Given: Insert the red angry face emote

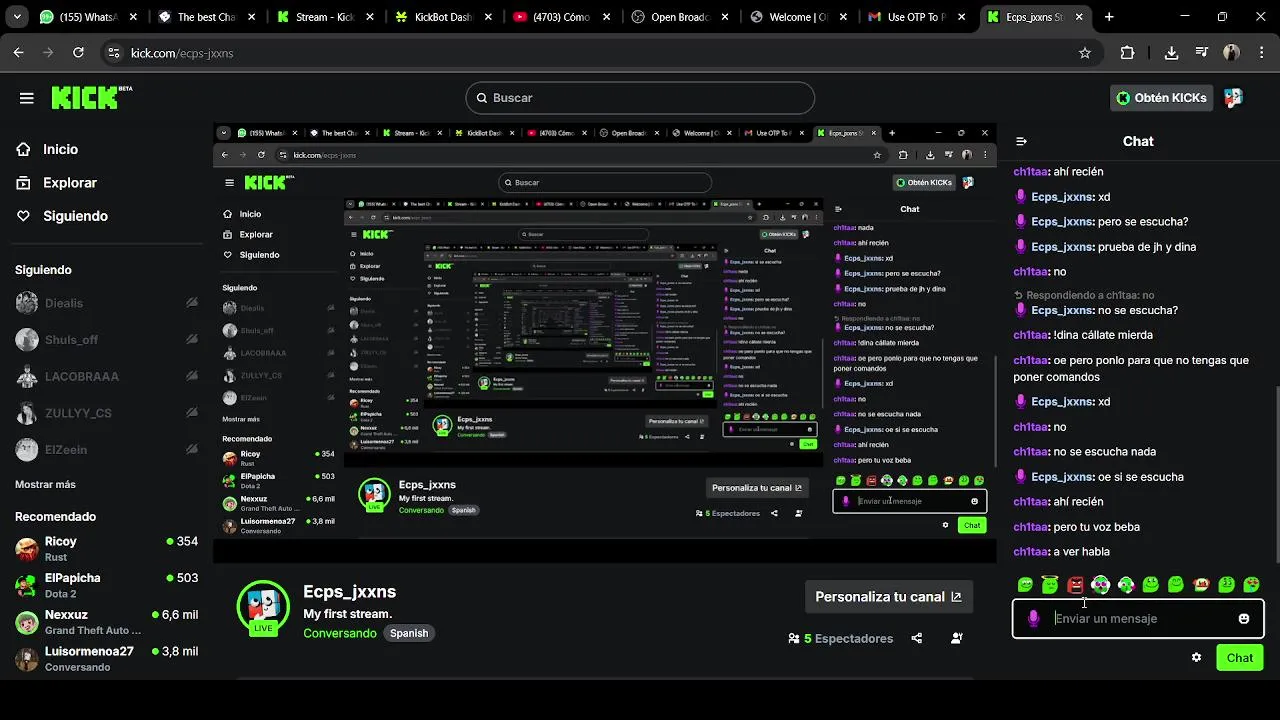Looking at the screenshot, I should [x=1075, y=585].
